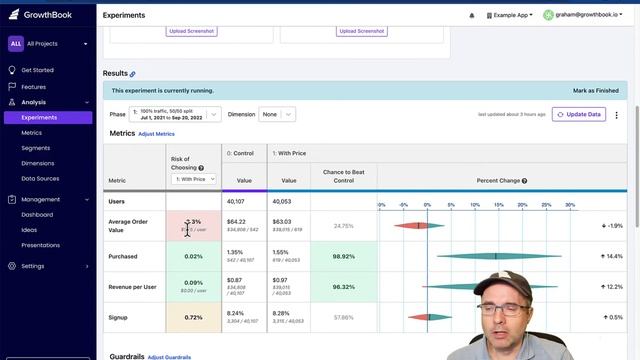This screenshot has width=640, height=360.
Task: Click With Price Users value 40,053
Action: click(282, 201)
